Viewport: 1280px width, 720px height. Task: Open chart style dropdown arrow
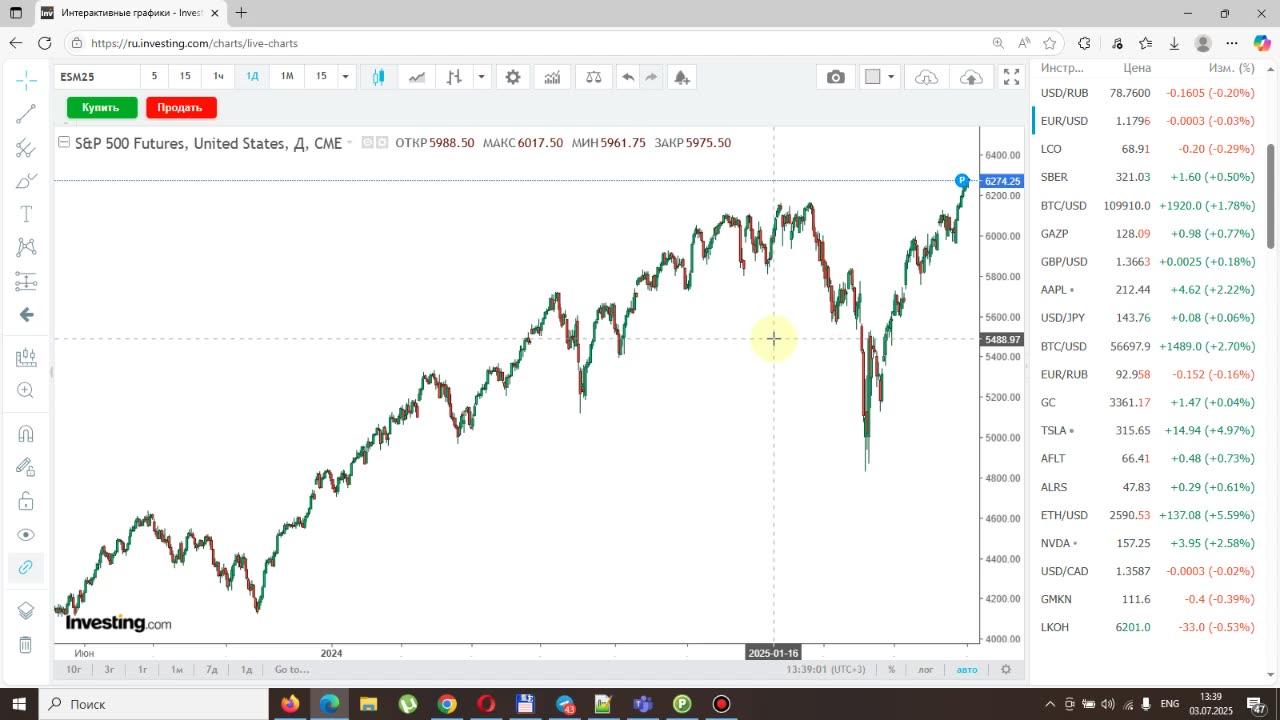coord(482,77)
